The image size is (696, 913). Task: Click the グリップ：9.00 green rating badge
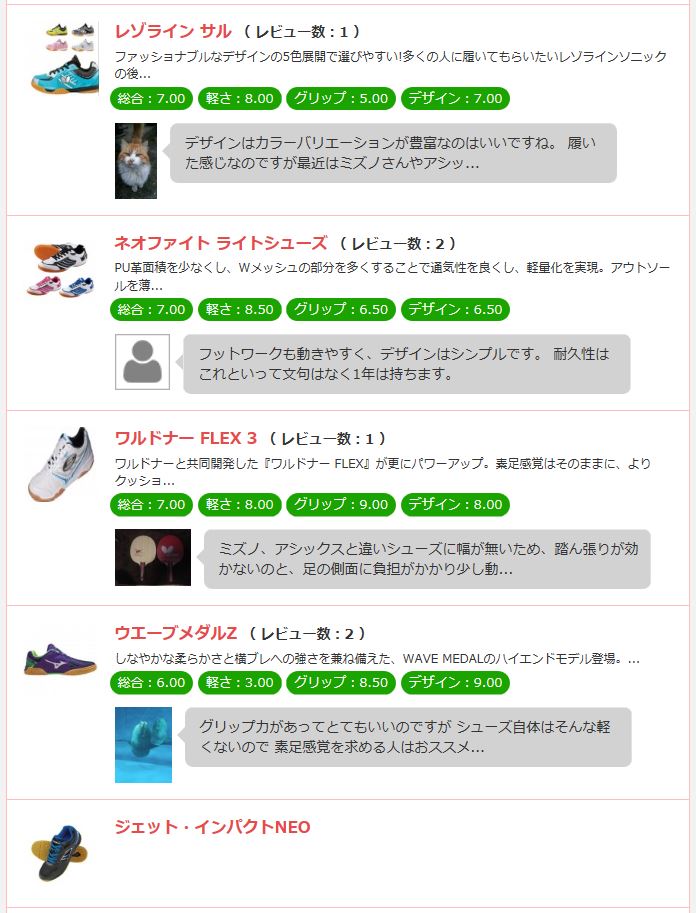[341, 504]
